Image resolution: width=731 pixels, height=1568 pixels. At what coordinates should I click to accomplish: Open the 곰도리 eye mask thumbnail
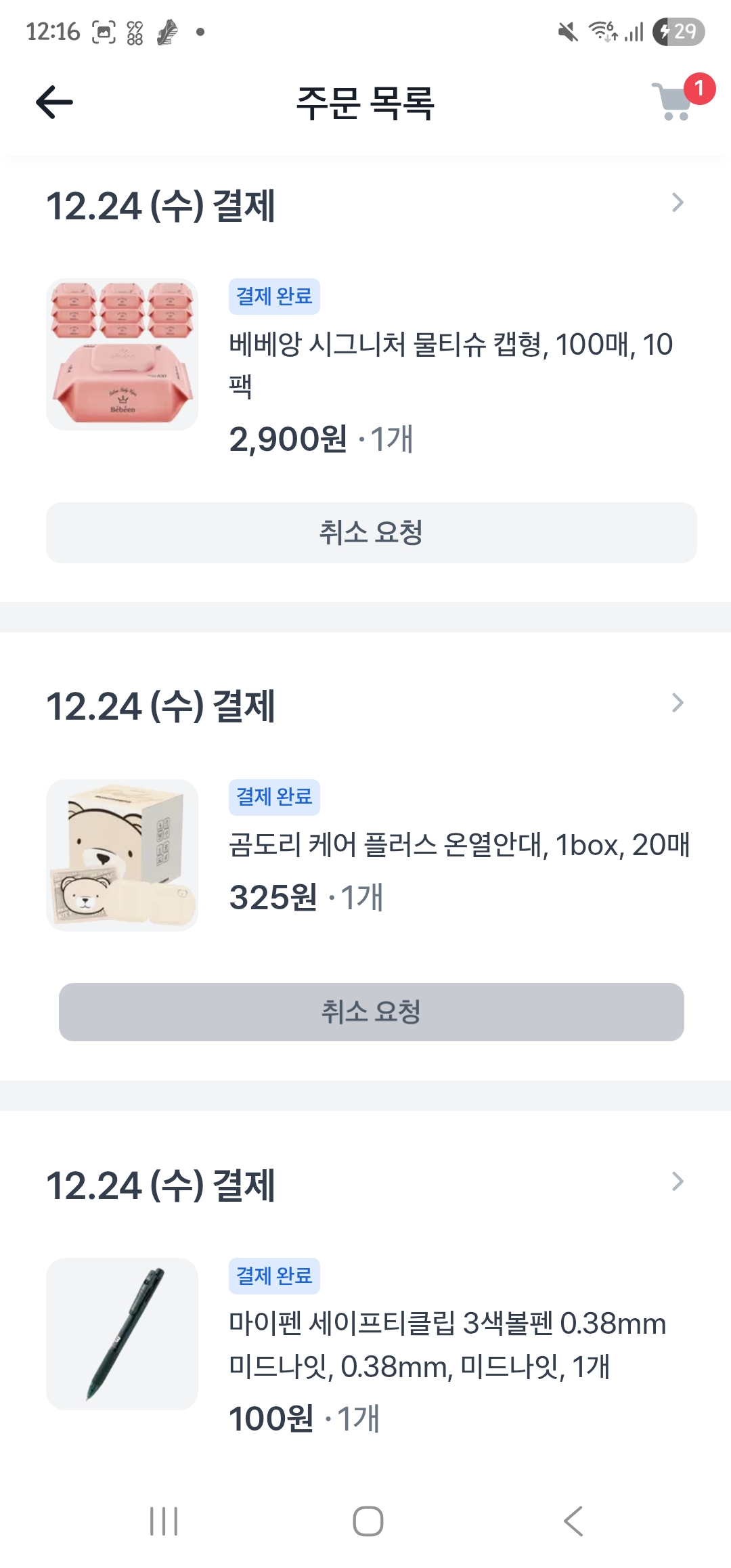[x=122, y=855]
